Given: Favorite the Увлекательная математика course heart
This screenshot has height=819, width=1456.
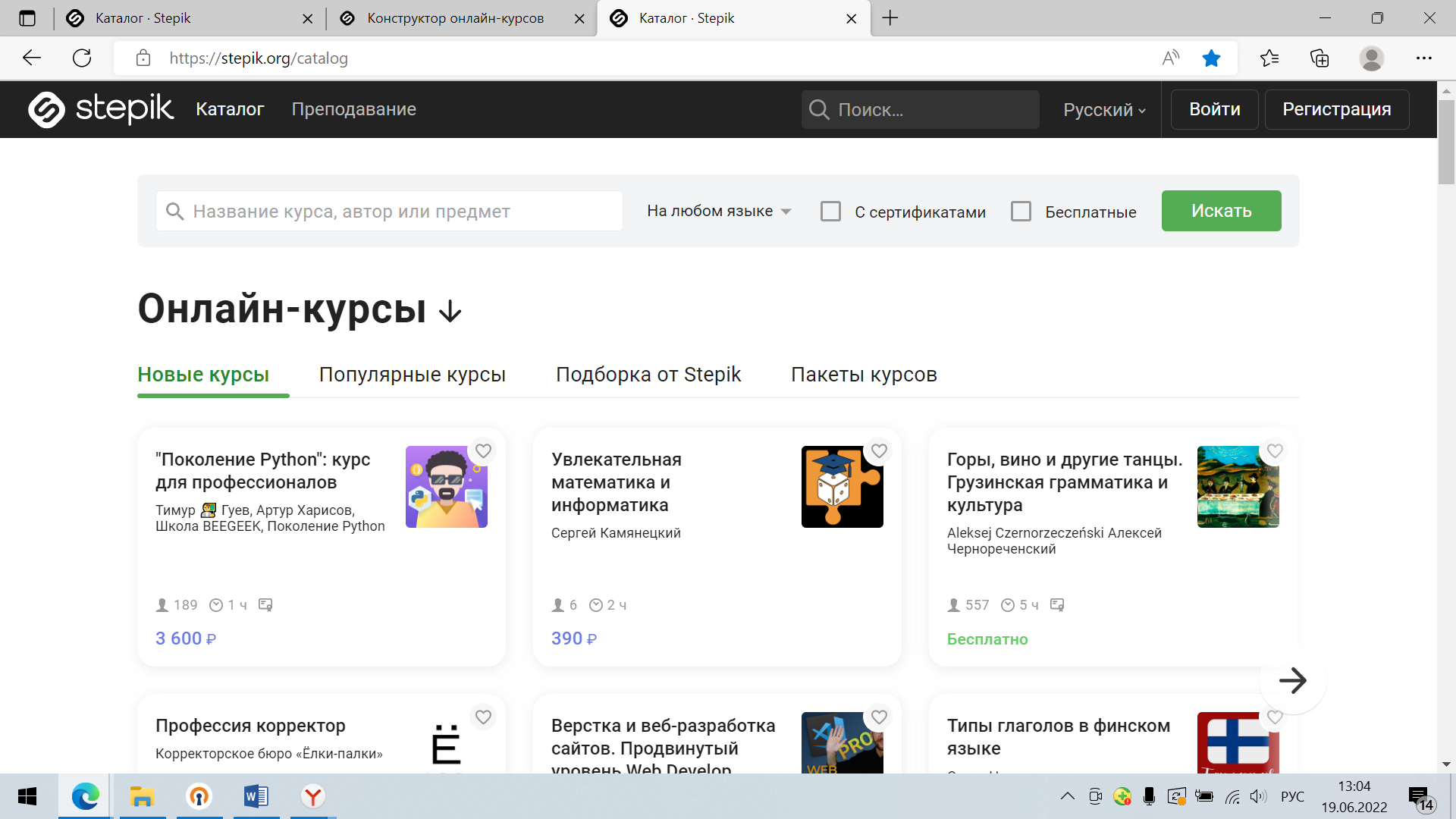Looking at the screenshot, I should [x=879, y=451].
